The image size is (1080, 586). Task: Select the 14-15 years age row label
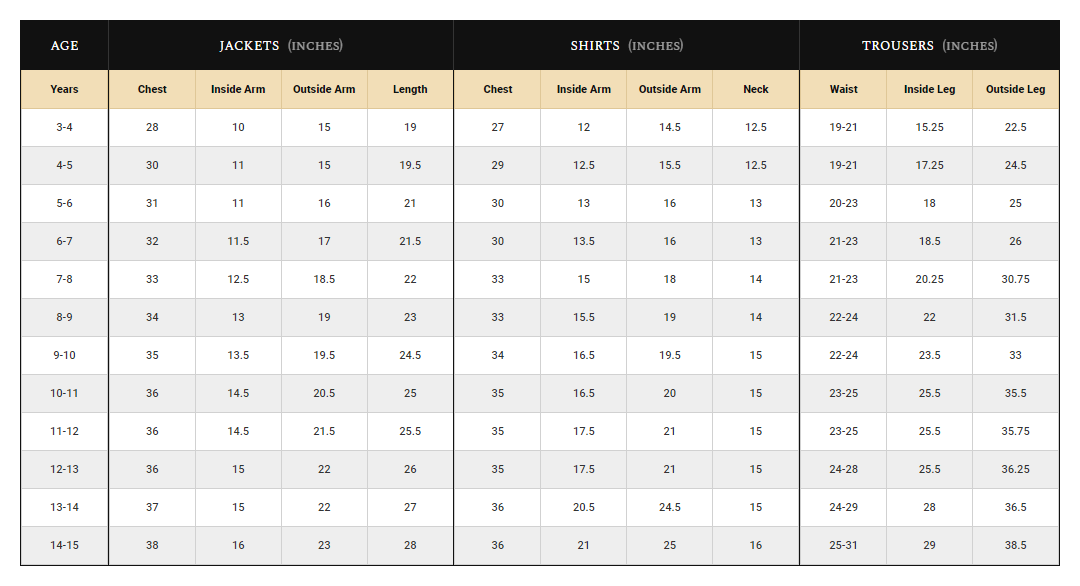tap(64, 545)
